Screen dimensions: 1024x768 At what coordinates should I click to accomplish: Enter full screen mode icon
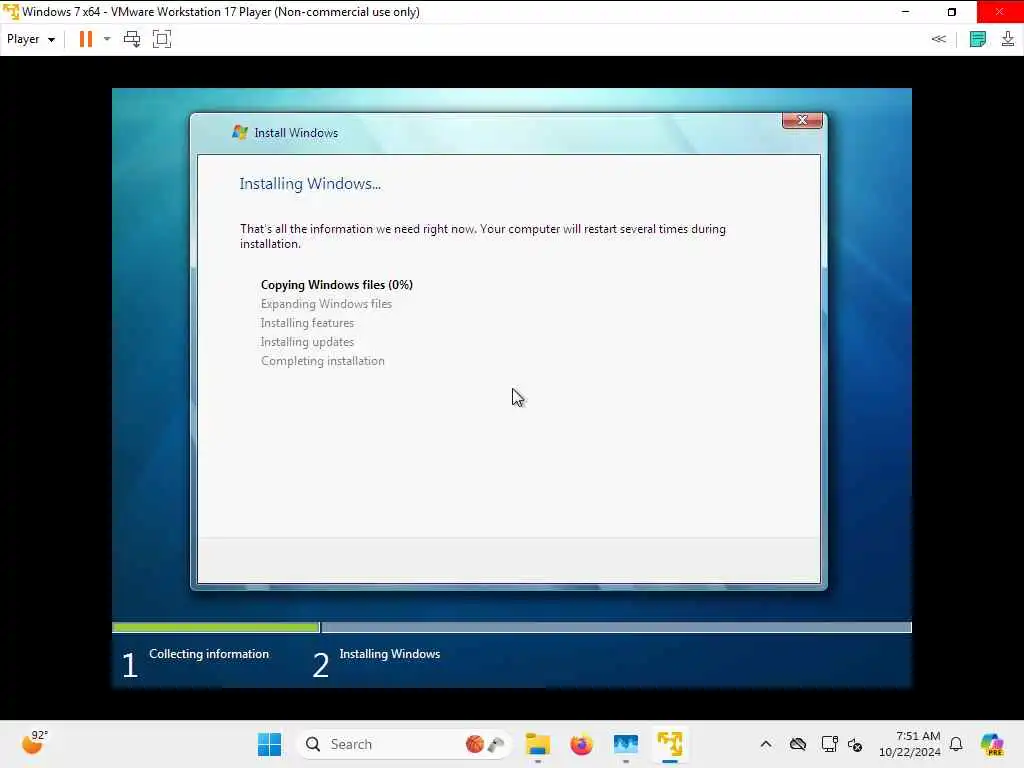(162, 39)
